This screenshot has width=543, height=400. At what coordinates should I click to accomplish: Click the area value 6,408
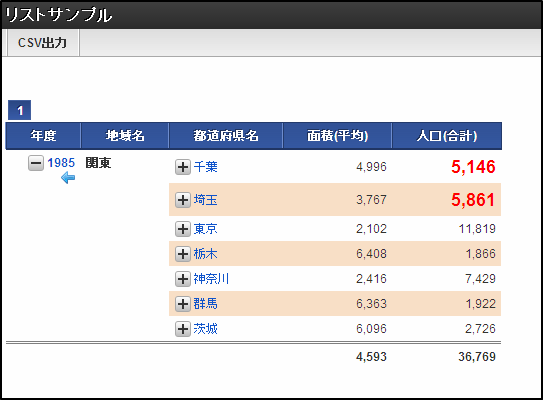click(x=371, y=254)
